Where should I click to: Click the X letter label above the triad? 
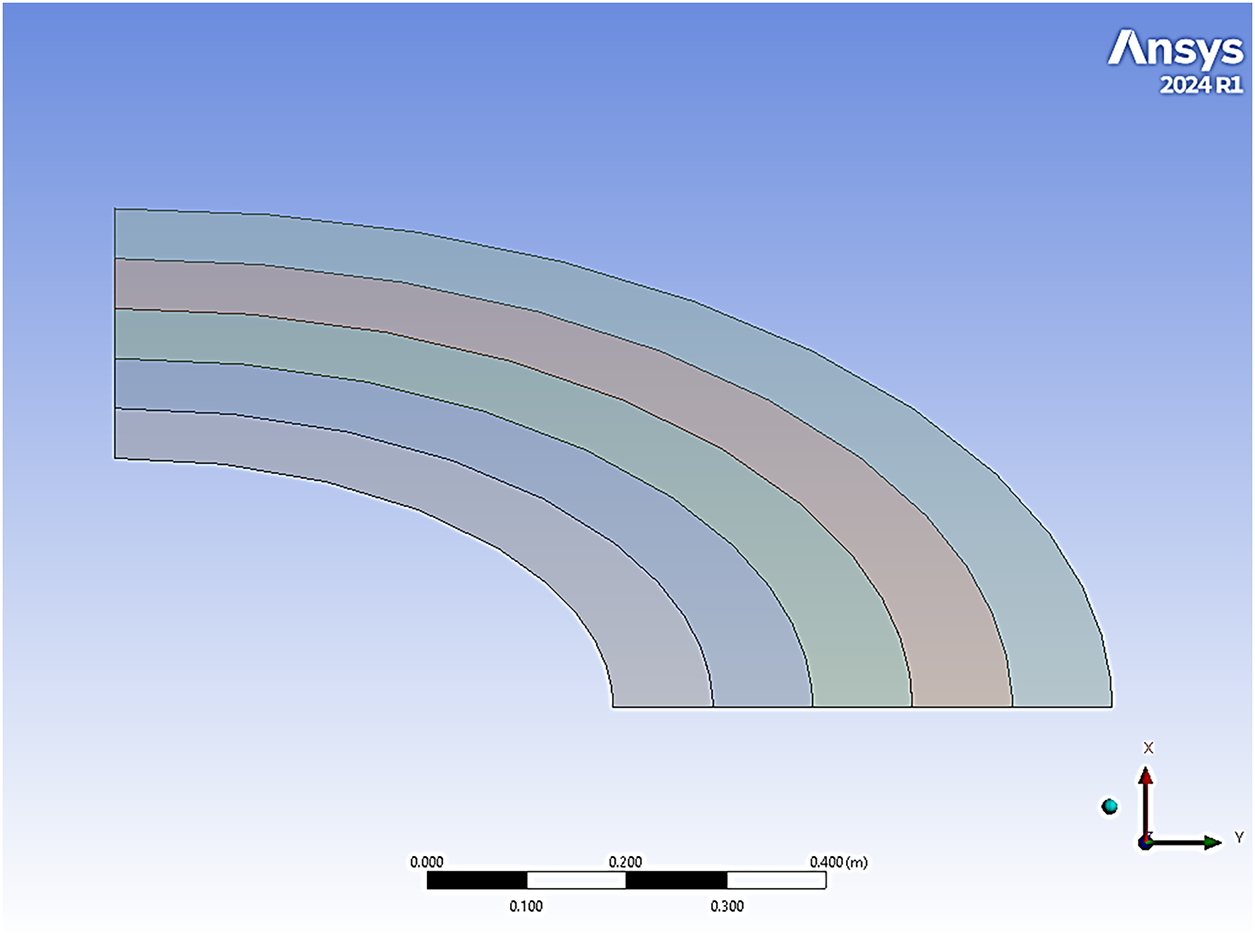[1149, 748]
